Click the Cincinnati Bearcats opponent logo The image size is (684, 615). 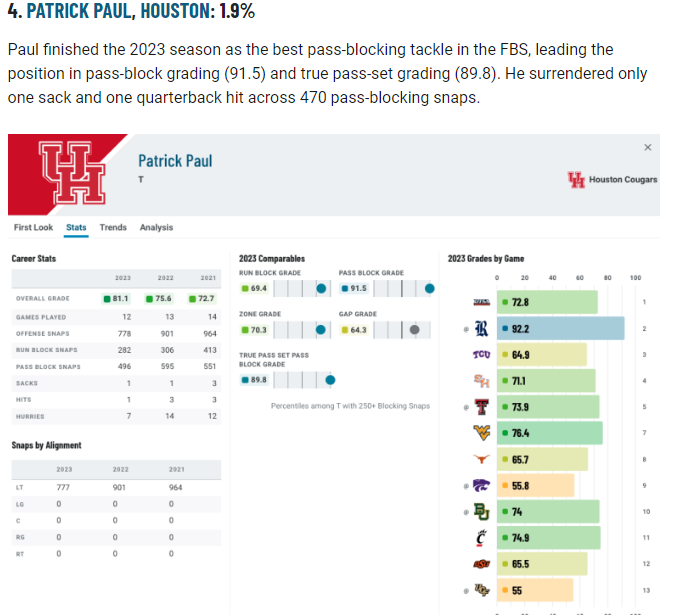[481, 537]
